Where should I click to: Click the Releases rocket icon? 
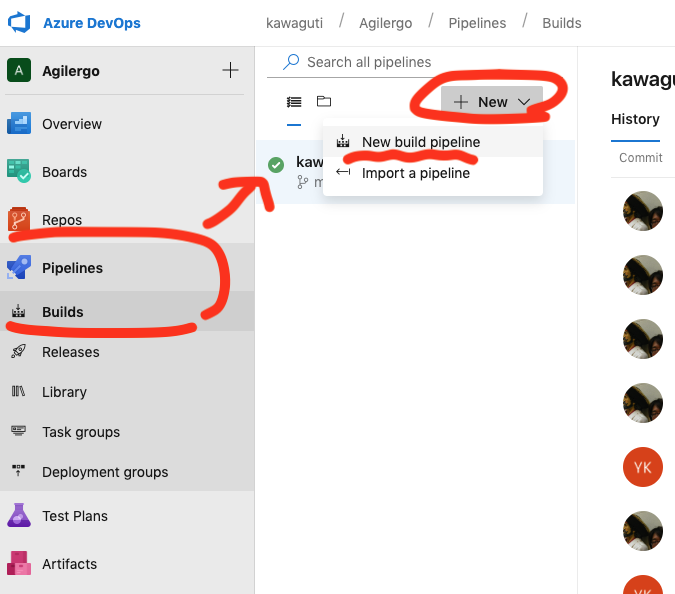19,351
